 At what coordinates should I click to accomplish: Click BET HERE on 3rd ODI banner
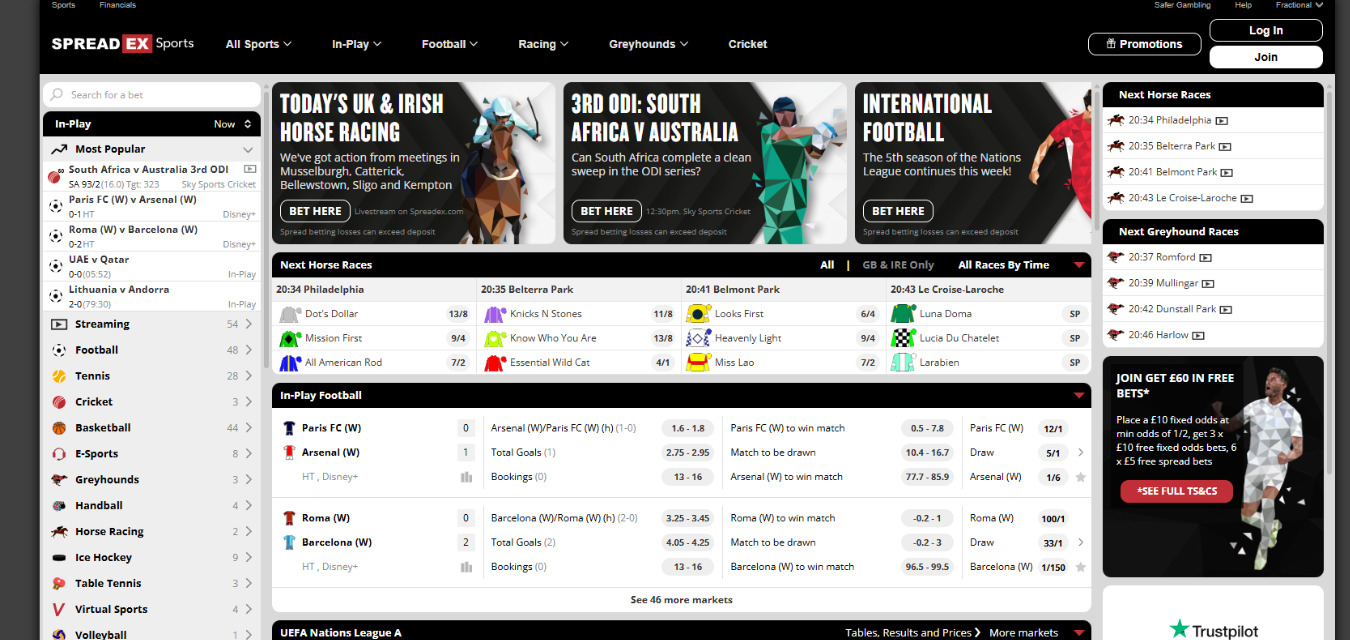607,211
